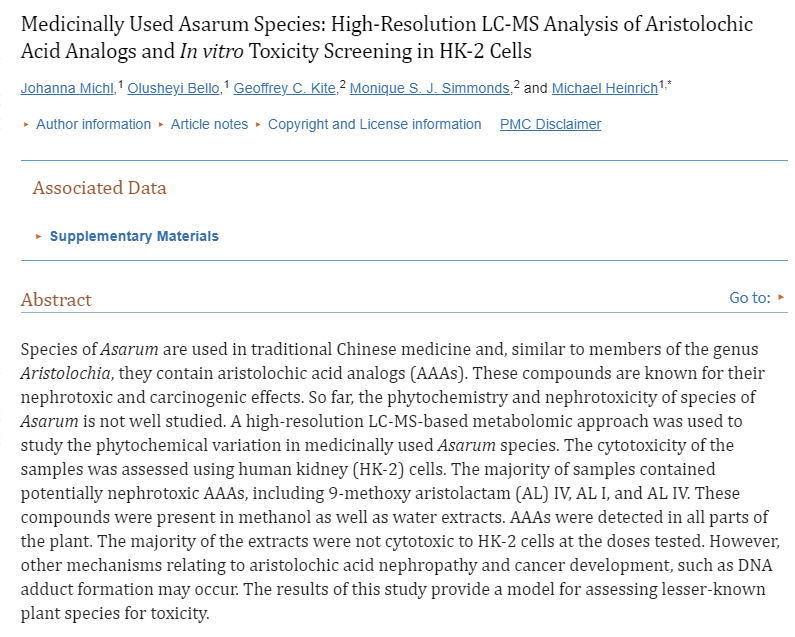Expand the Article notes section
Viewport: 795px width, 637px height.
pos(209,124)
